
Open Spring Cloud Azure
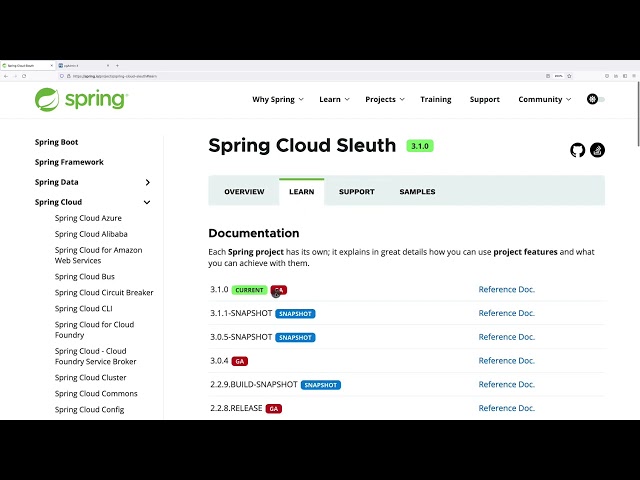[x=88, y=218]
